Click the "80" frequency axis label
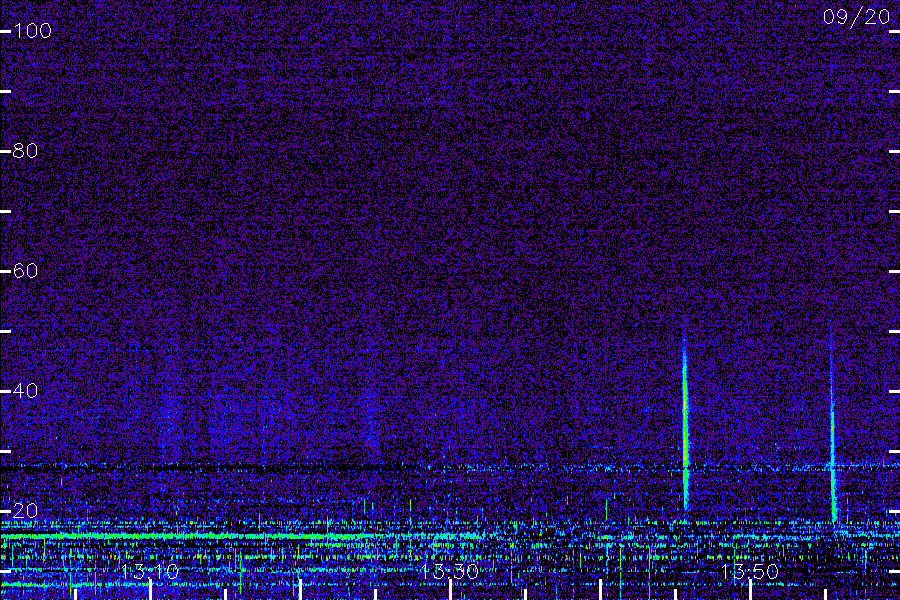900x600 pixels. point(25,151)
